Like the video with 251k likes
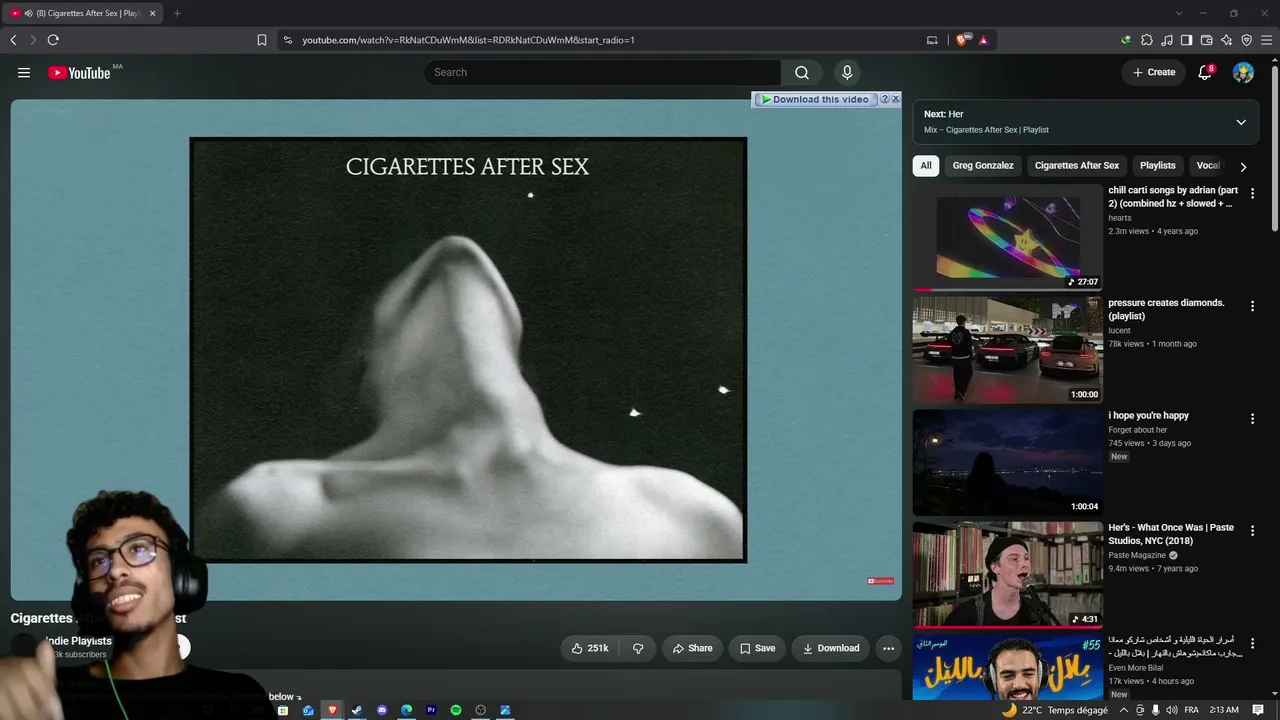1280x720 pixels. [x=590, y=648]
